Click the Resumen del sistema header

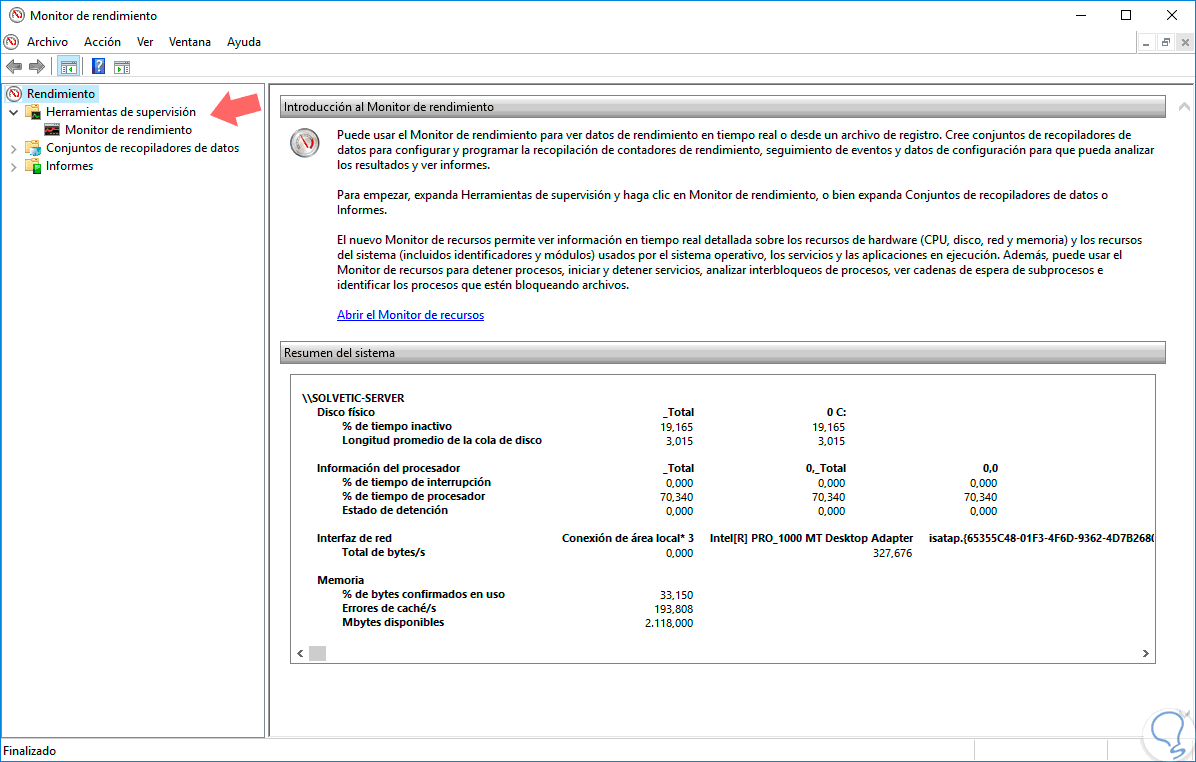point(722,352)
